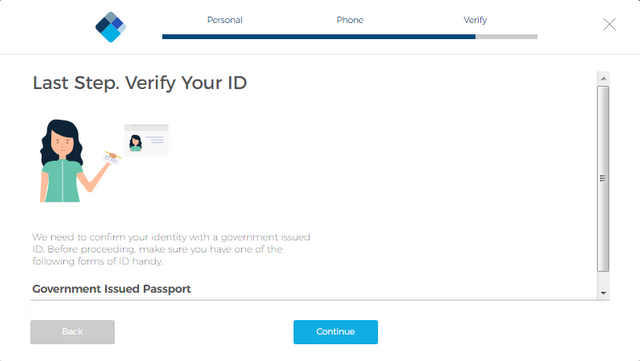This screenshot has width=640, height=361.
Task: Click the ID card in woman's hand
Action: (x=111, y=159)
